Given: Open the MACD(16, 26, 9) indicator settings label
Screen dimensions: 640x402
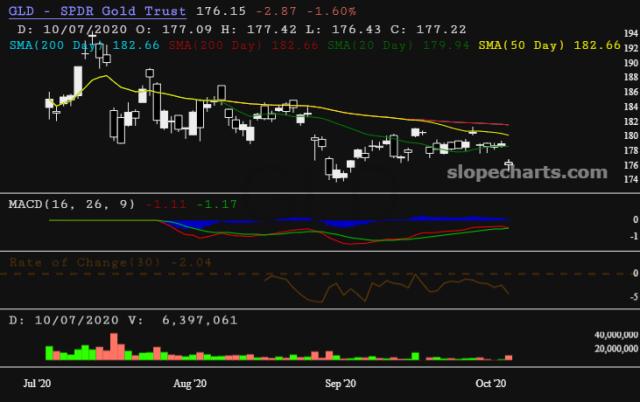Looking at the screenshot, I should pyautogui.click(x=72, y=204).
